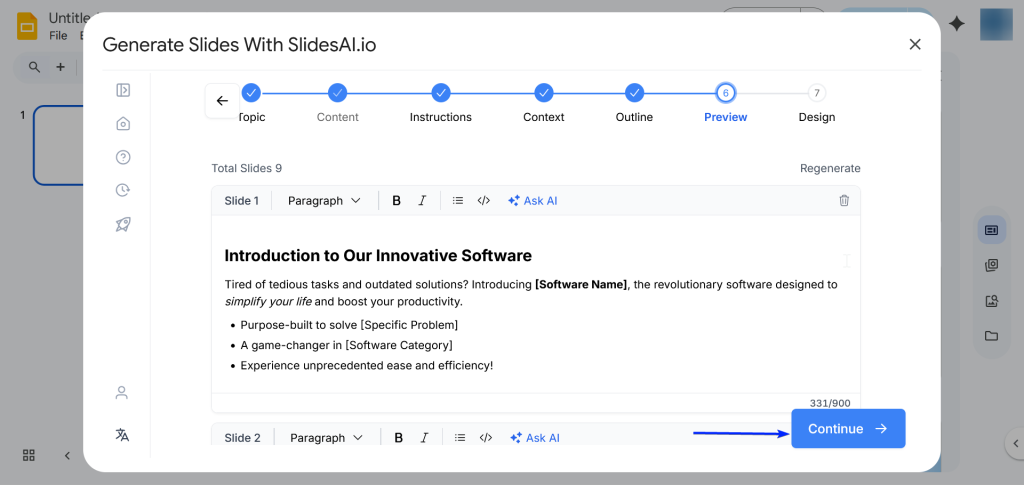Toggle italic formatting for Slide 1
The height and width of the screenshot is (485, 1024).
tap(422, 201)
